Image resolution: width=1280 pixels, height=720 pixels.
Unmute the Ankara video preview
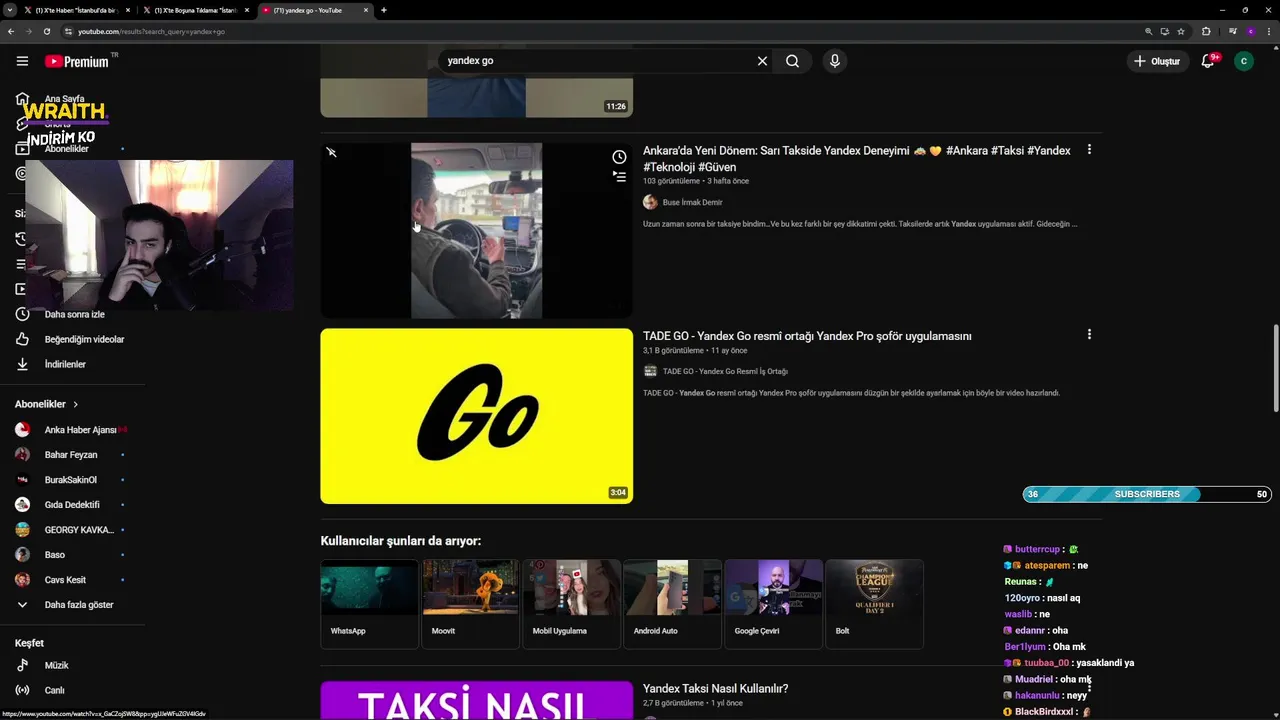pyautogui.click(x=331, y=152)
